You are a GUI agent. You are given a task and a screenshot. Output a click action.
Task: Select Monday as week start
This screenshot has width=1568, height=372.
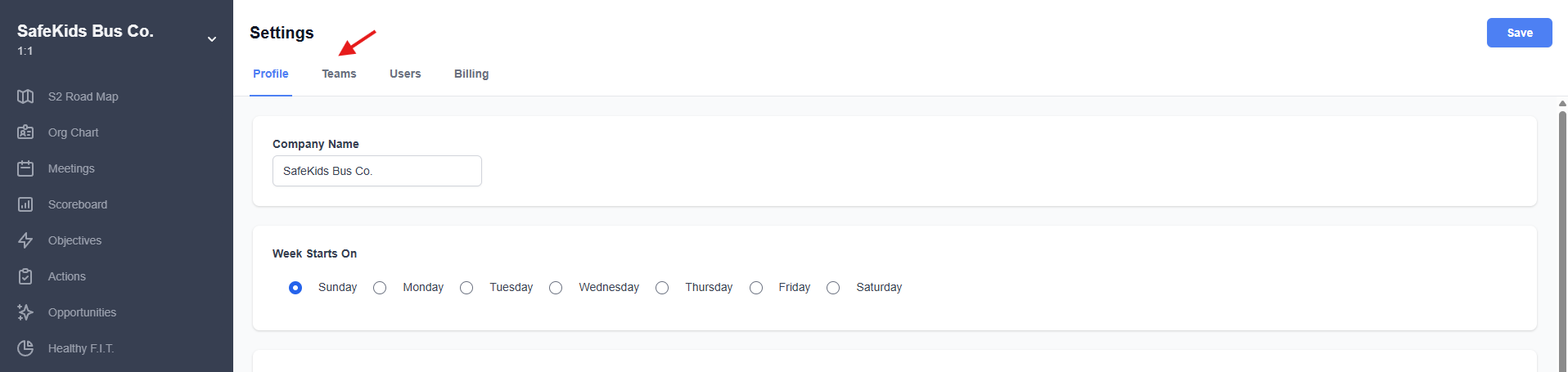click(380, 288)
